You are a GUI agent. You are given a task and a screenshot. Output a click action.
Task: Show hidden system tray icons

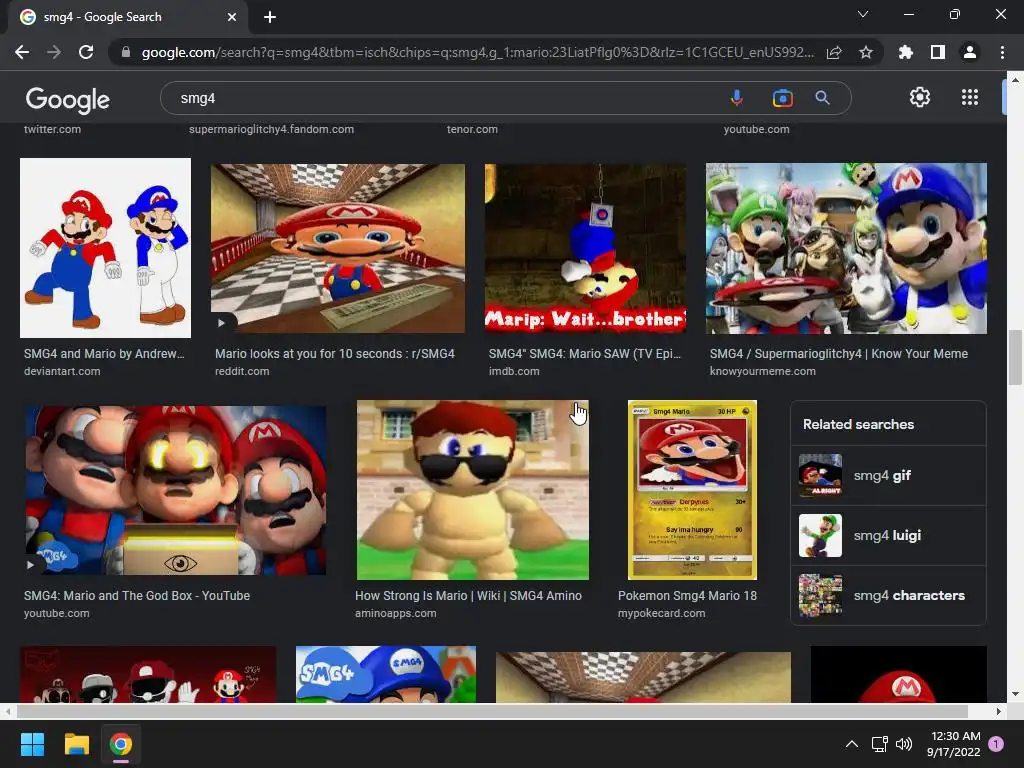[x=852, y=744]
